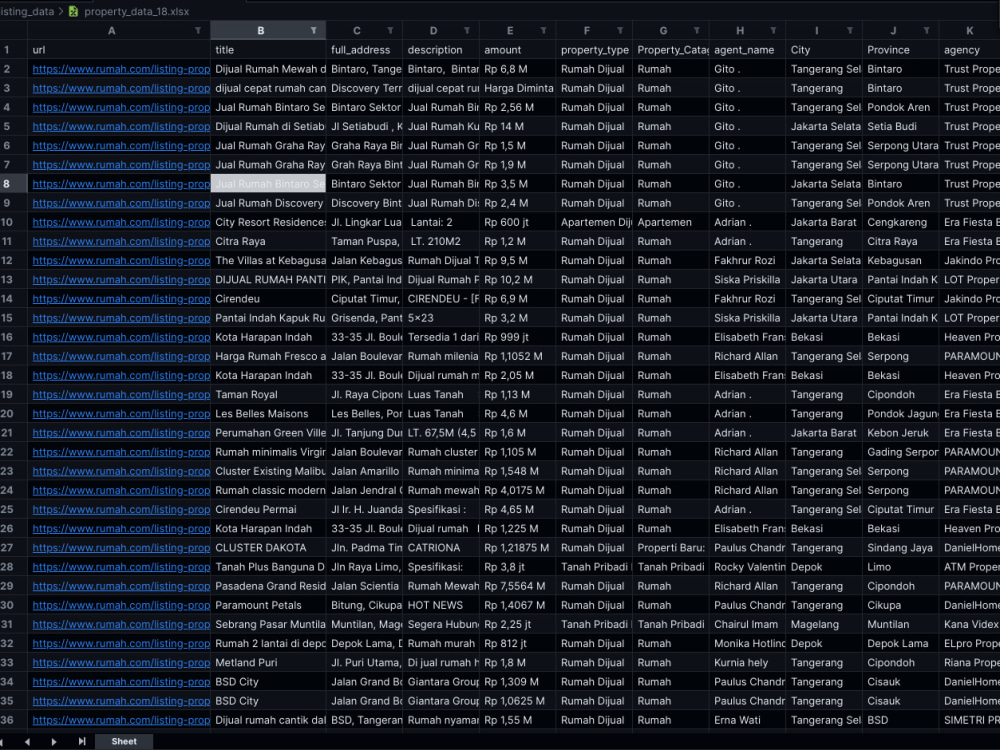This screenshot has height=750, width=1000.
Task: Select the 'Paramount Petals' title cell
Action: tap(268, 605)
